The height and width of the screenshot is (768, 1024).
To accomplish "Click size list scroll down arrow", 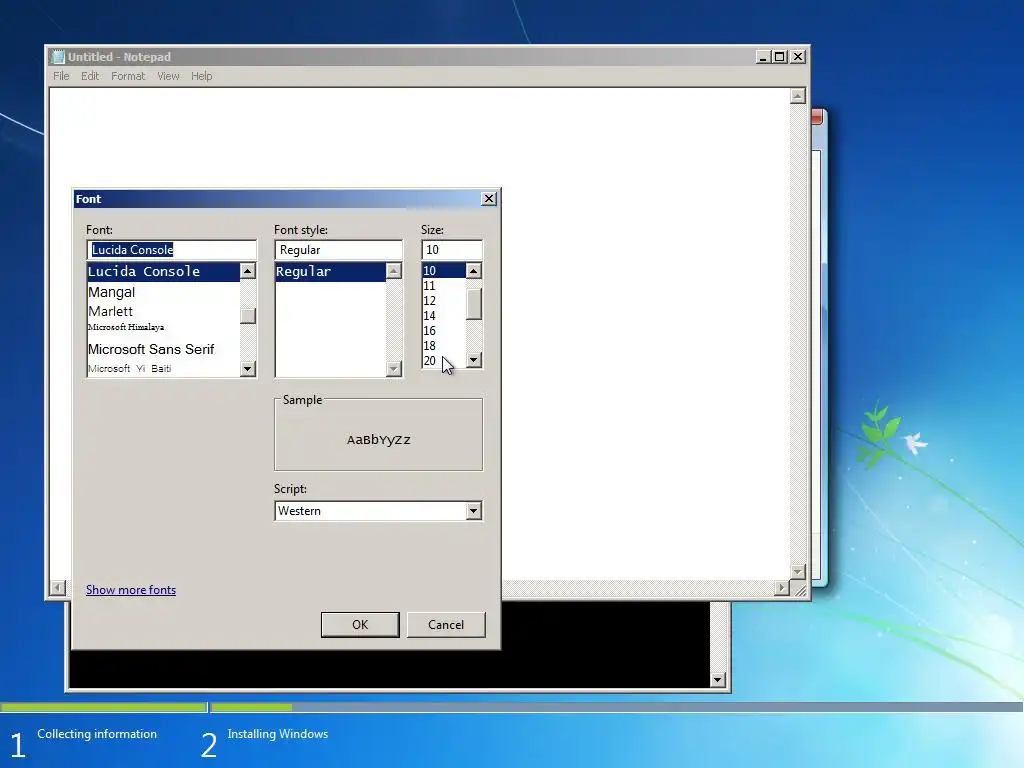I will tap(474, 360).
